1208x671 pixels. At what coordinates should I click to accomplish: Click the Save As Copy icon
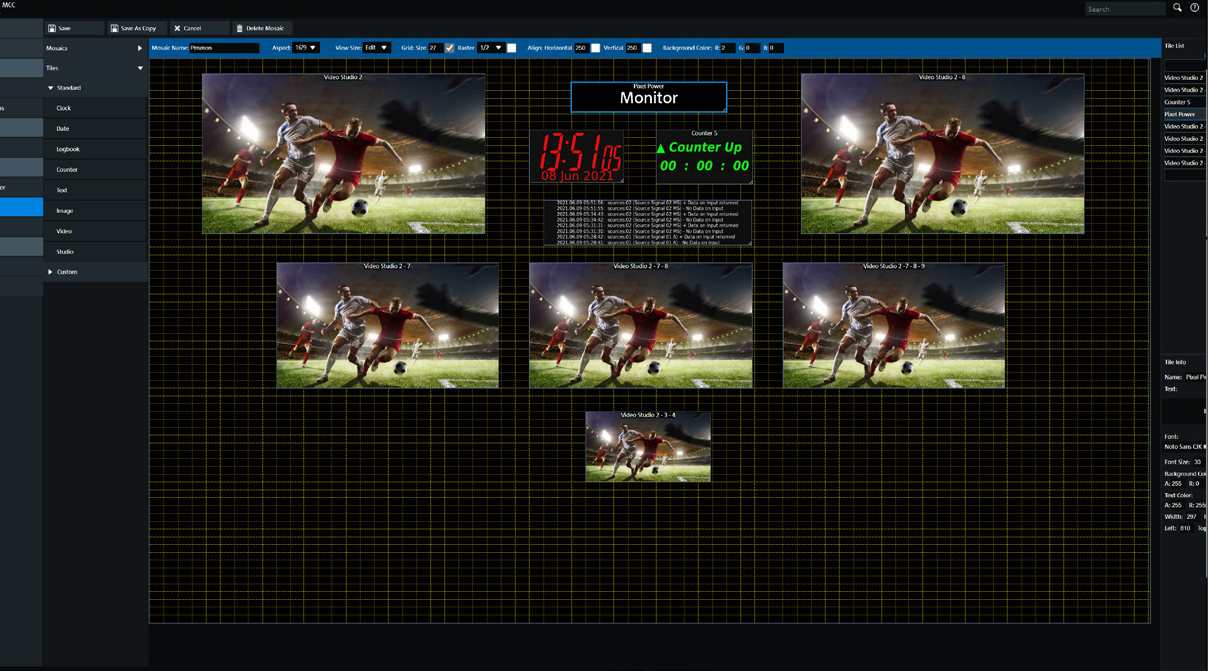[114, 28]
